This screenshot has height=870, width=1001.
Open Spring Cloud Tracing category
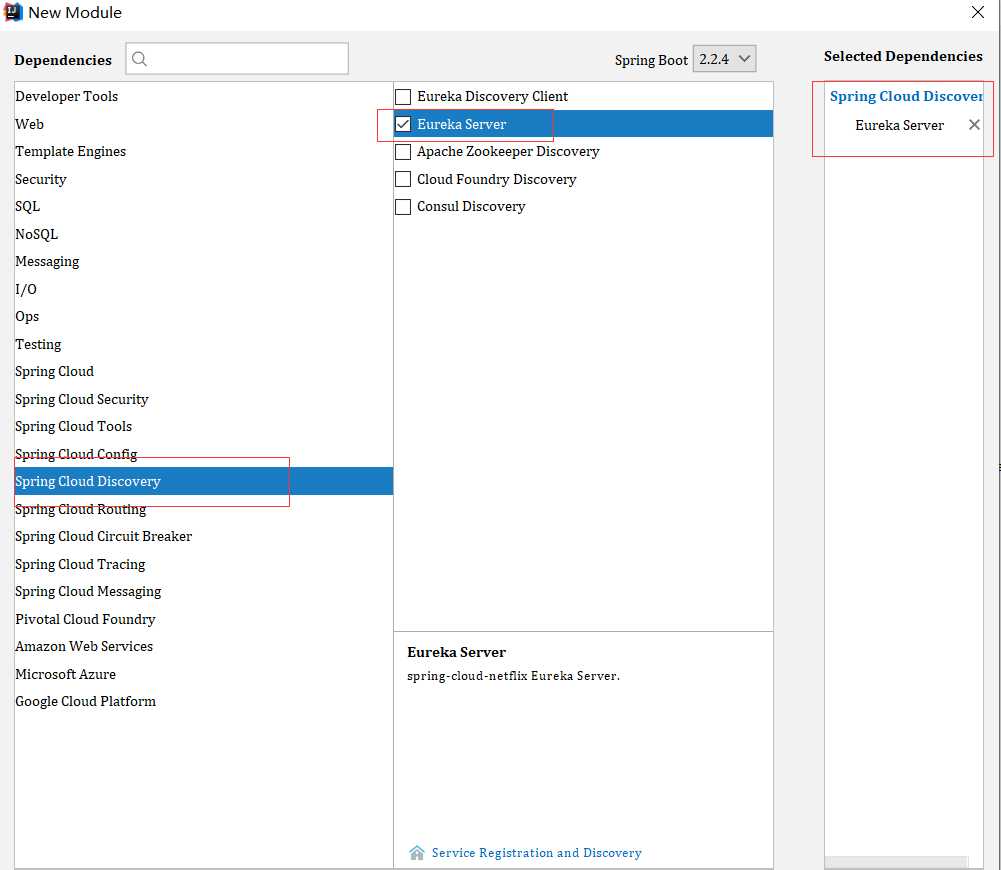pos(204,564)
